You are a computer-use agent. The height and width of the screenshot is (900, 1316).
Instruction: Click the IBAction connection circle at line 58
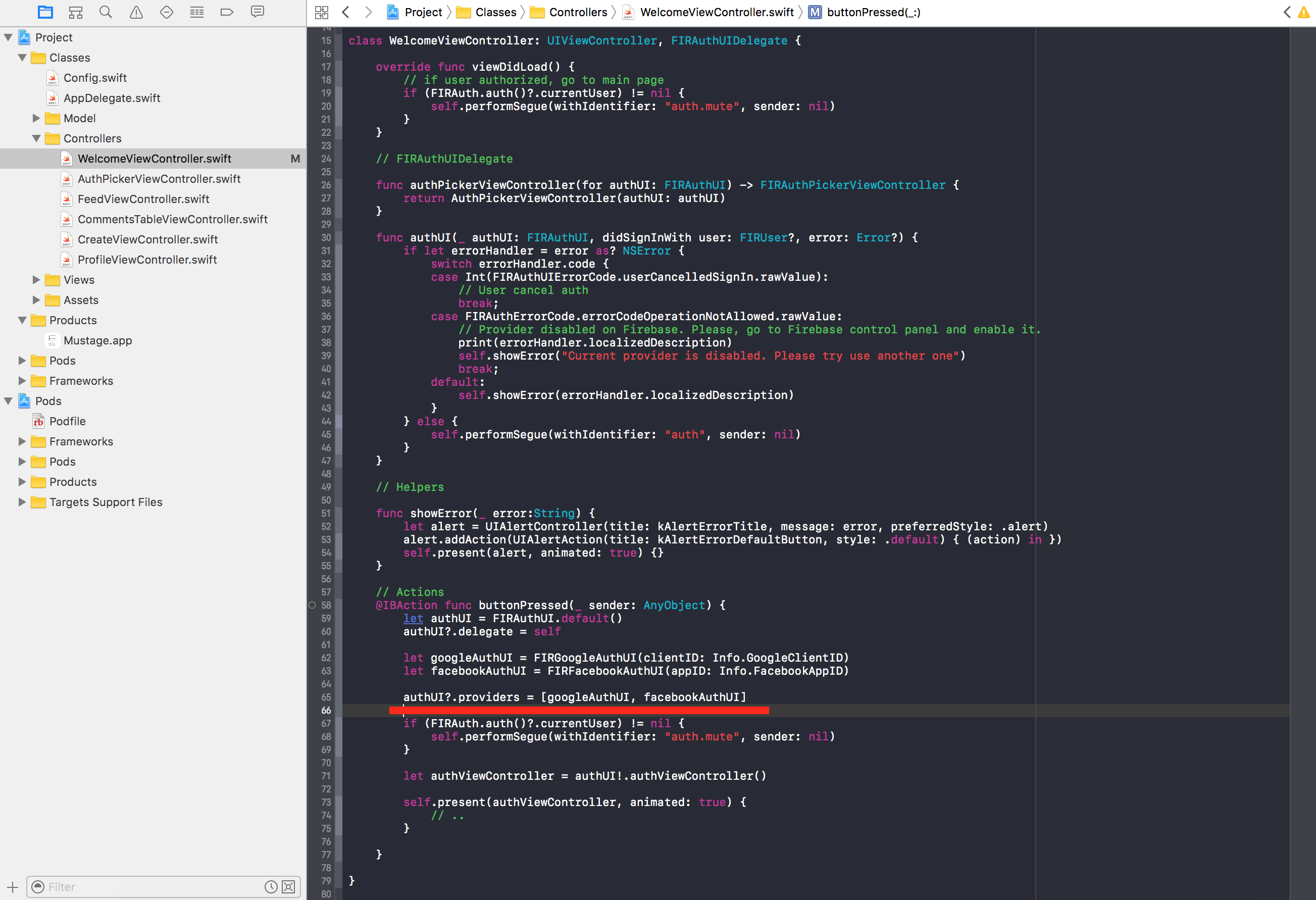tap(312, 605)
